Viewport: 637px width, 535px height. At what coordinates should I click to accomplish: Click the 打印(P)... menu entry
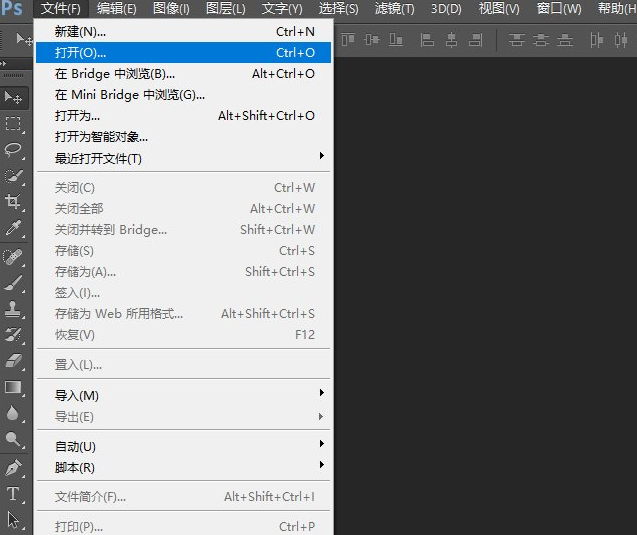pos(183,527)
